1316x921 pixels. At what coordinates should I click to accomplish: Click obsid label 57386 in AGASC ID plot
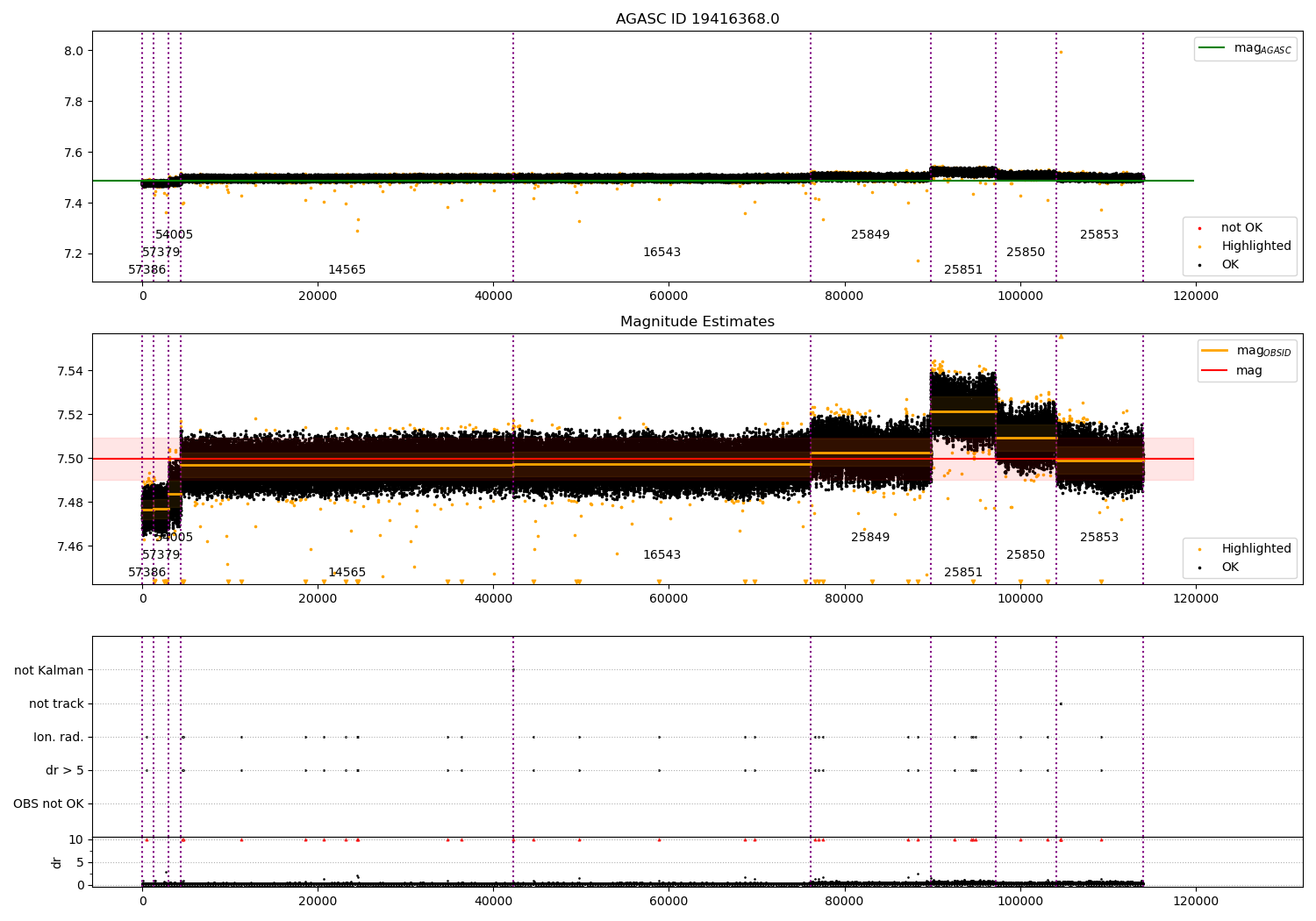click(147, 270)
